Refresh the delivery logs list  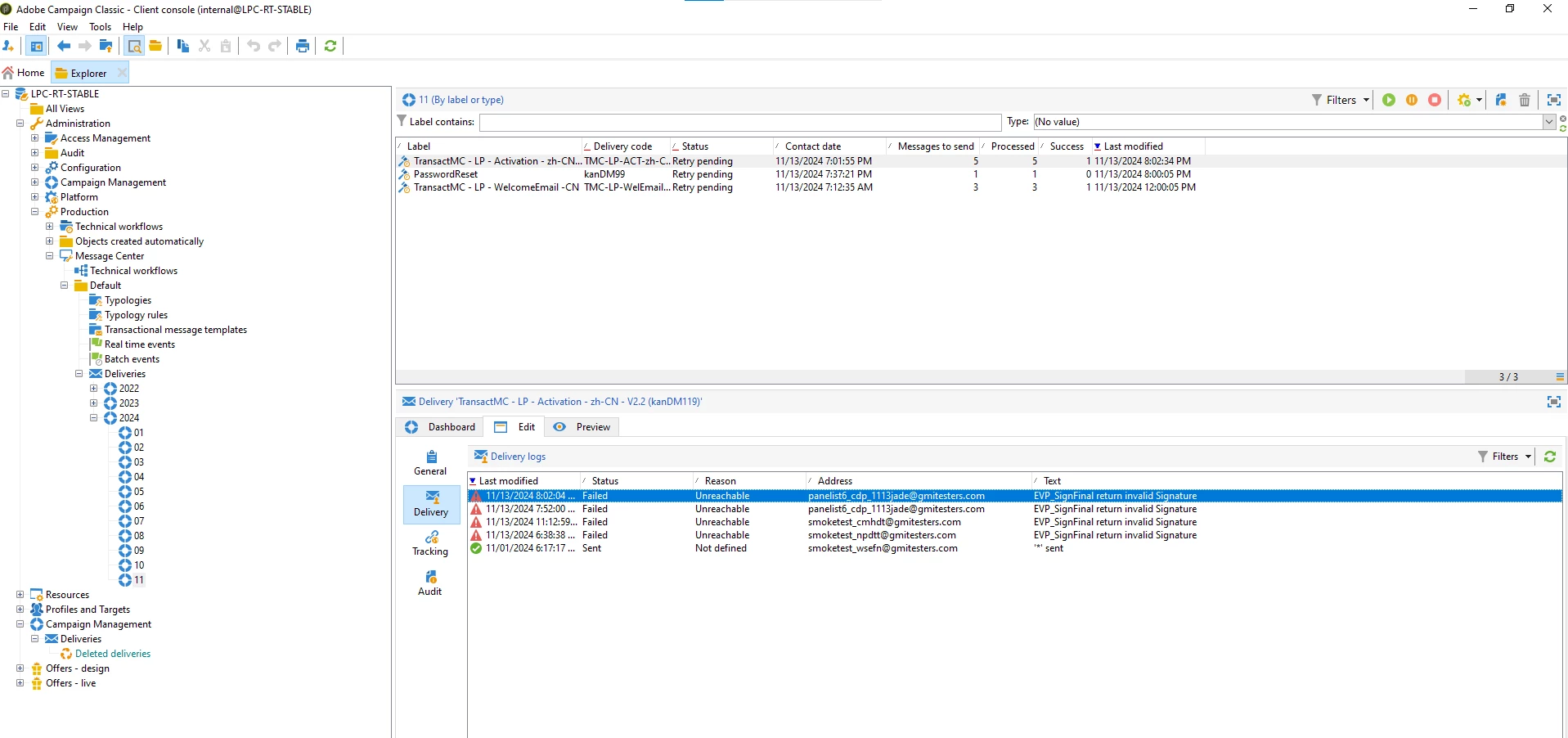tap(1550, 457)
